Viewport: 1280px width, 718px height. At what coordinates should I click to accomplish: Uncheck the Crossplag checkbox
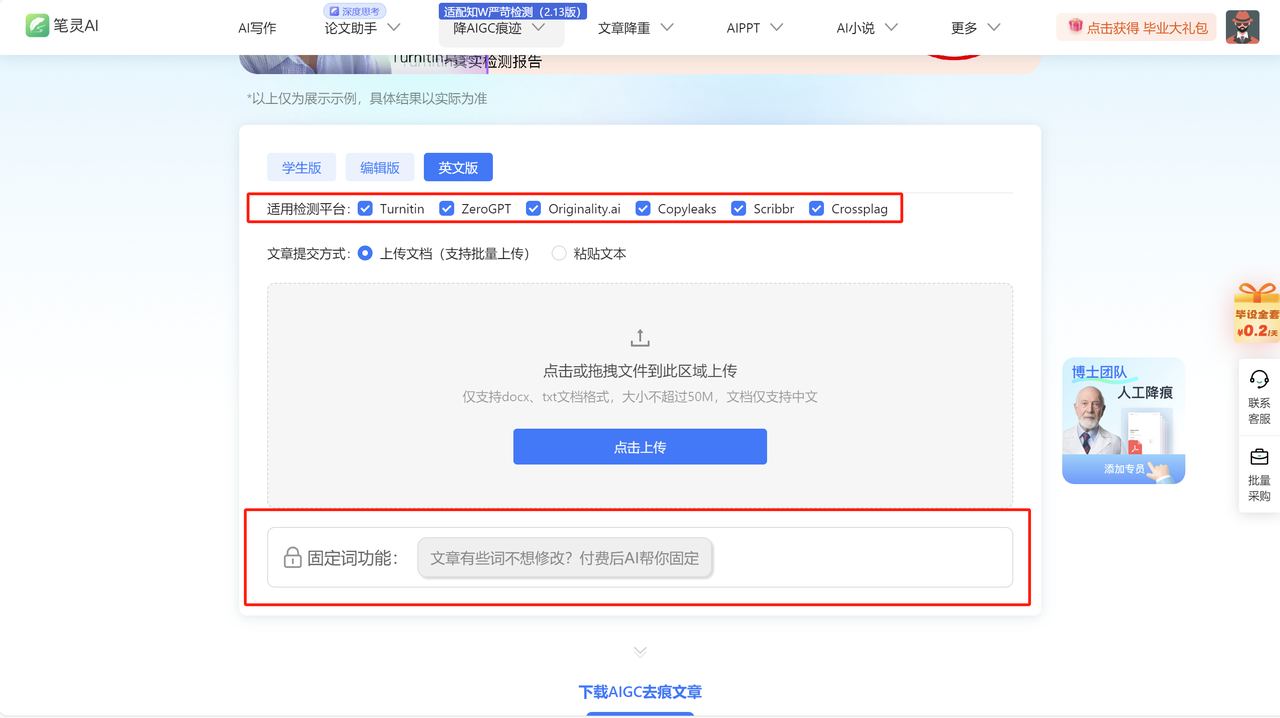coord(816,208)
